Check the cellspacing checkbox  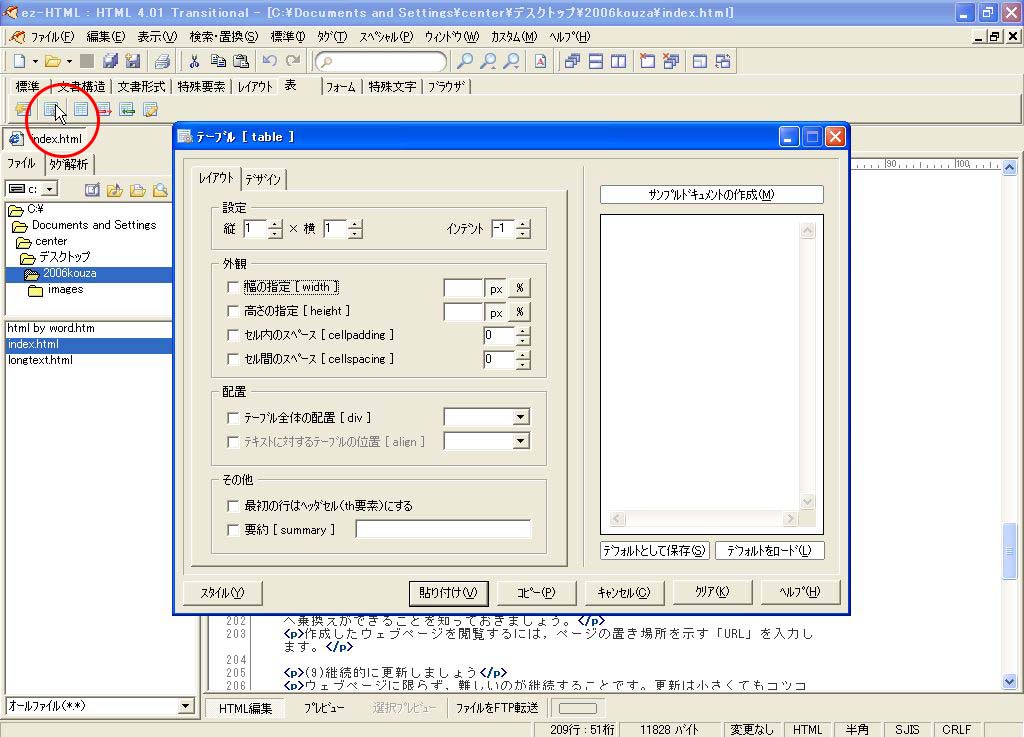point(232,358)
